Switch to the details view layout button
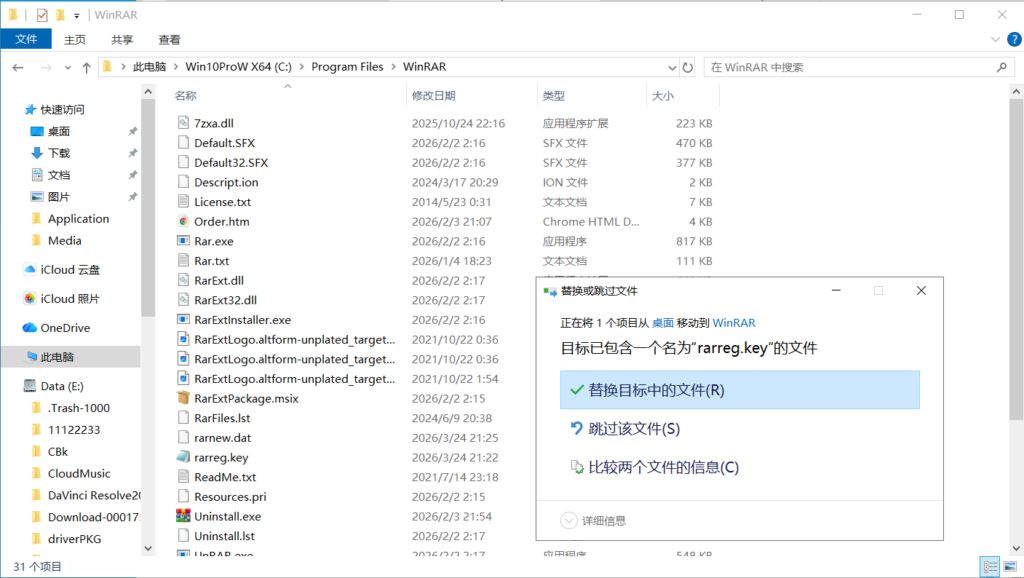Viewport: 1024px width, 578px height. tap(988, 566)
